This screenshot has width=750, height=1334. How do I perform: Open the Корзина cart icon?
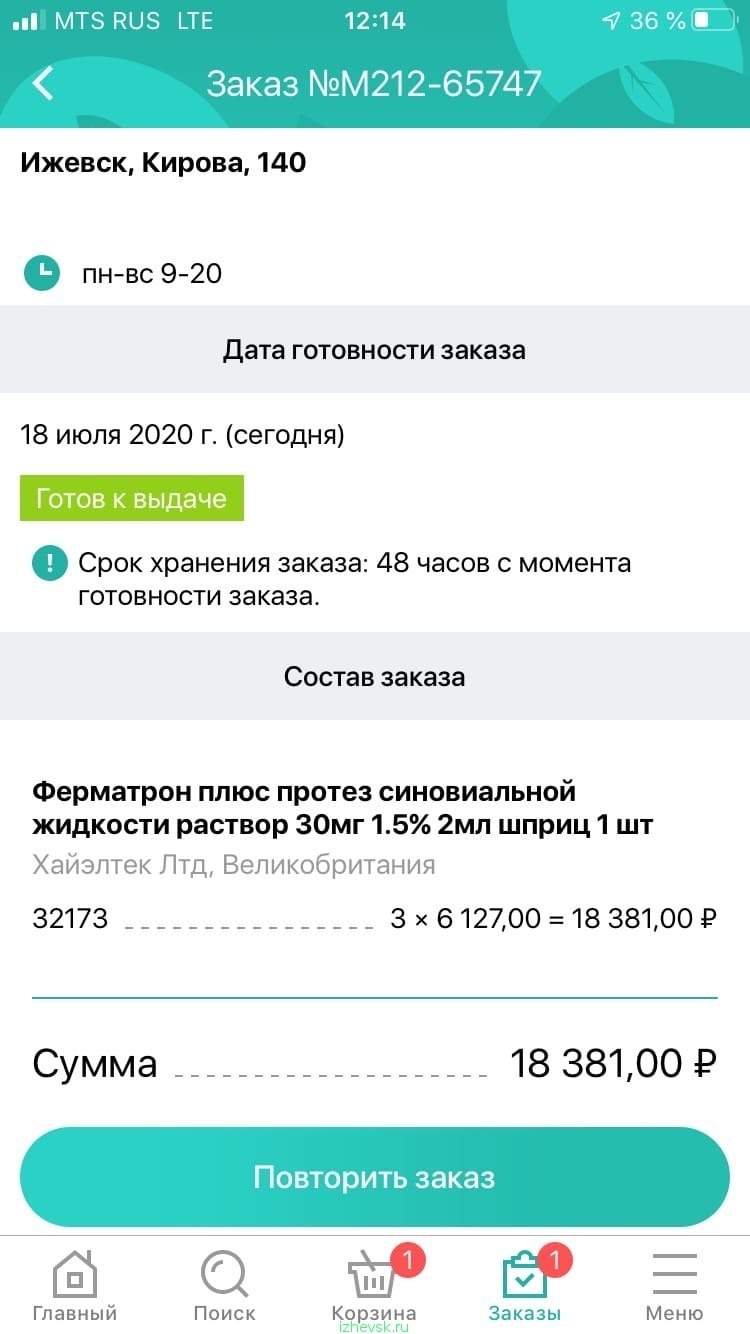click(371, 1276)
